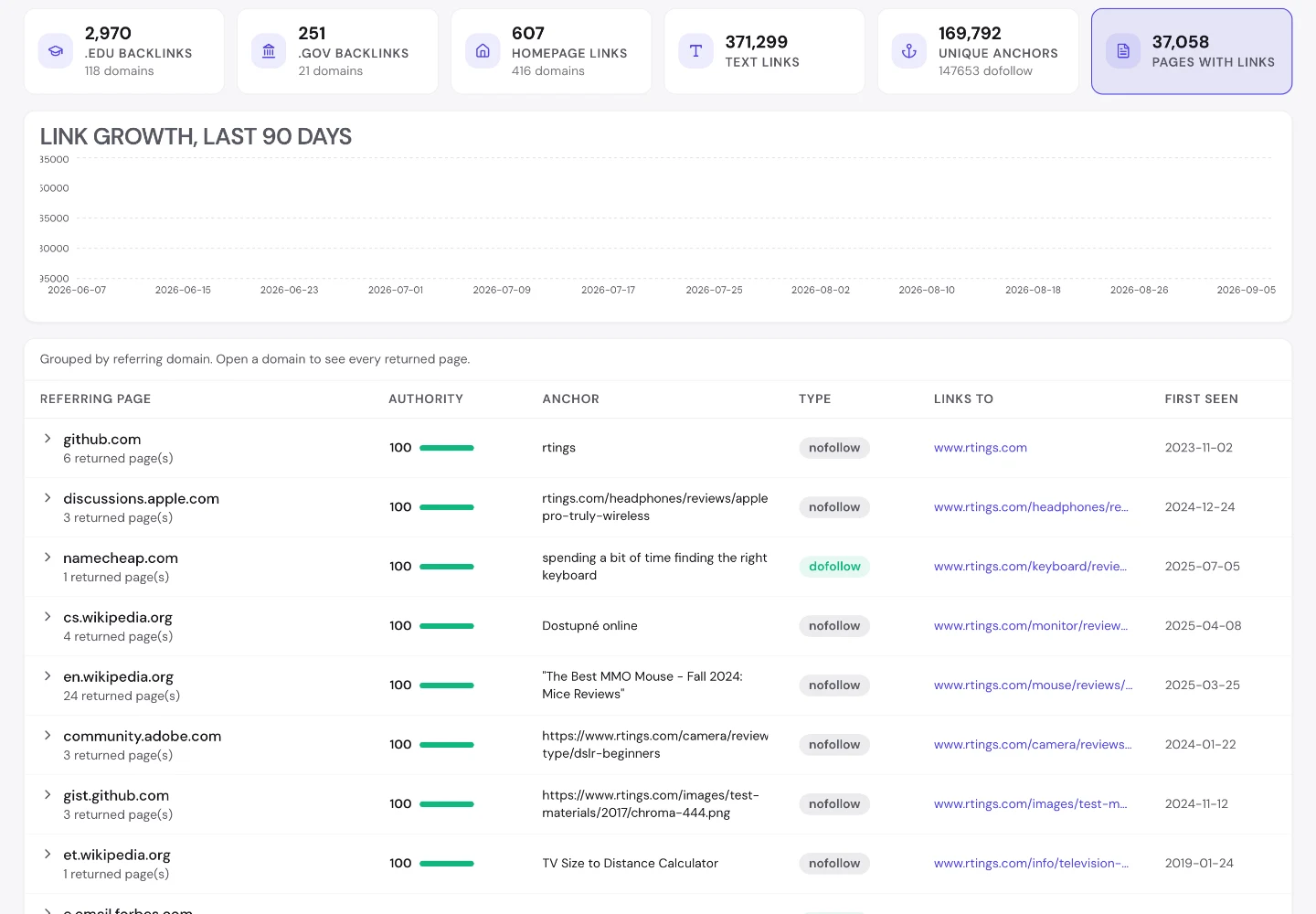The width and height of the screenshot is (1316, 914).
Task: Click the chart date label 2026-07-17
Action: [x=609, y=290]
